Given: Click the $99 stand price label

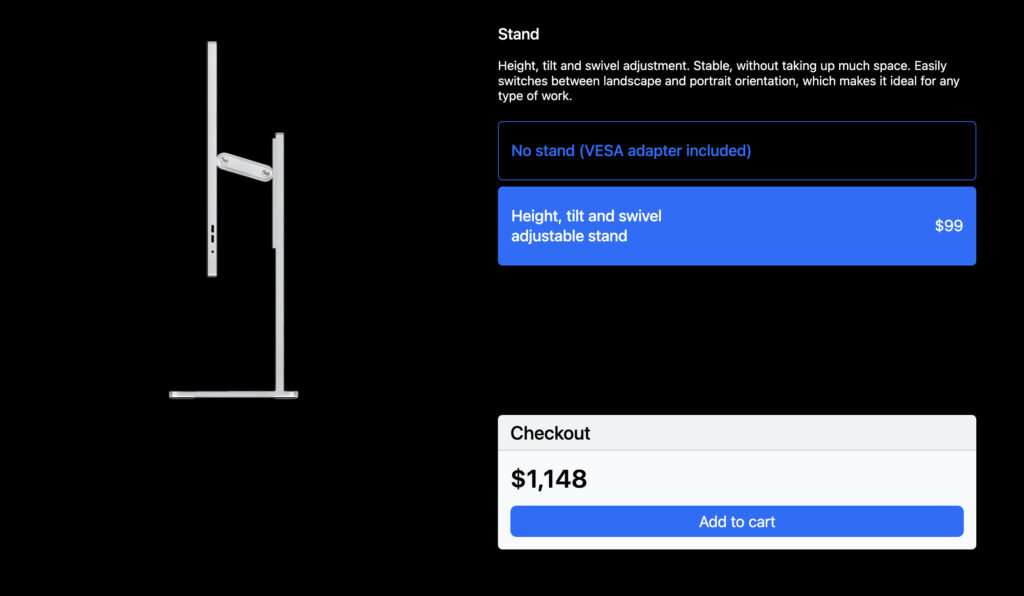Looking at the screenshot, I should point(948,226).
